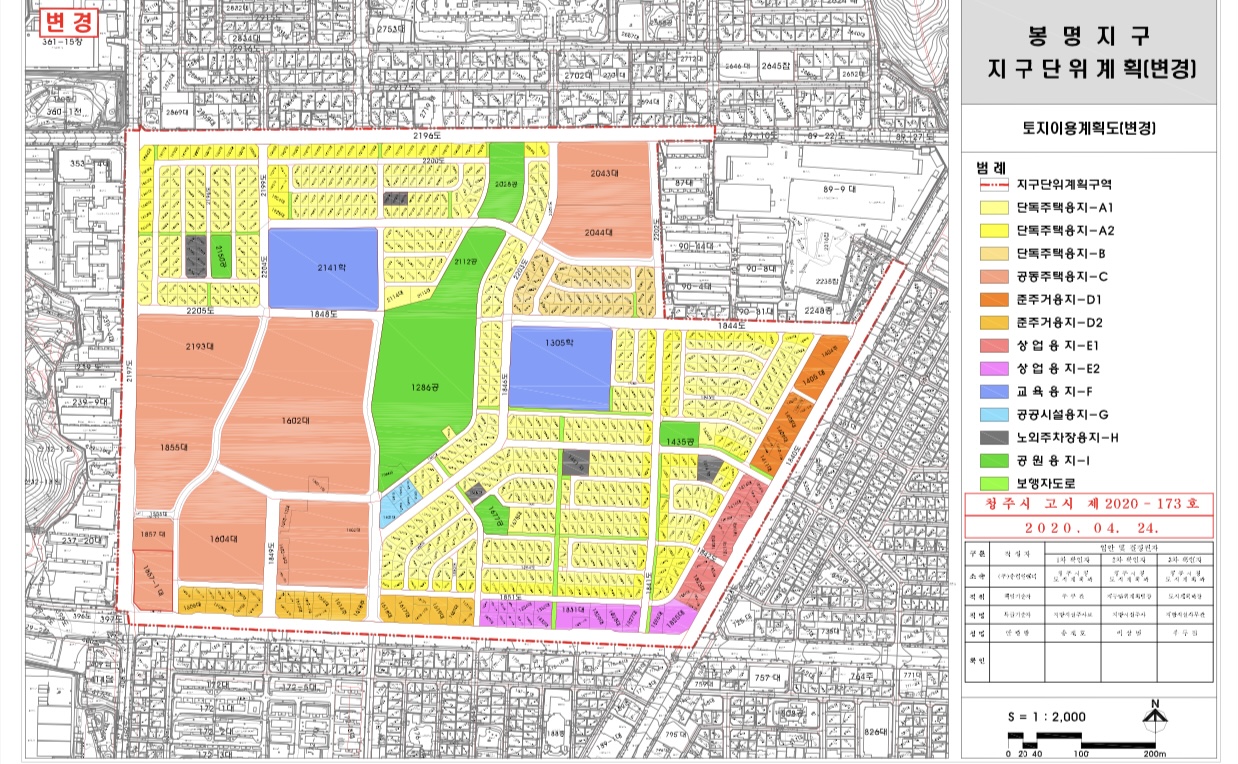
Task: Click the 공동주택용지-C legend label
Action: point(1064,277)
